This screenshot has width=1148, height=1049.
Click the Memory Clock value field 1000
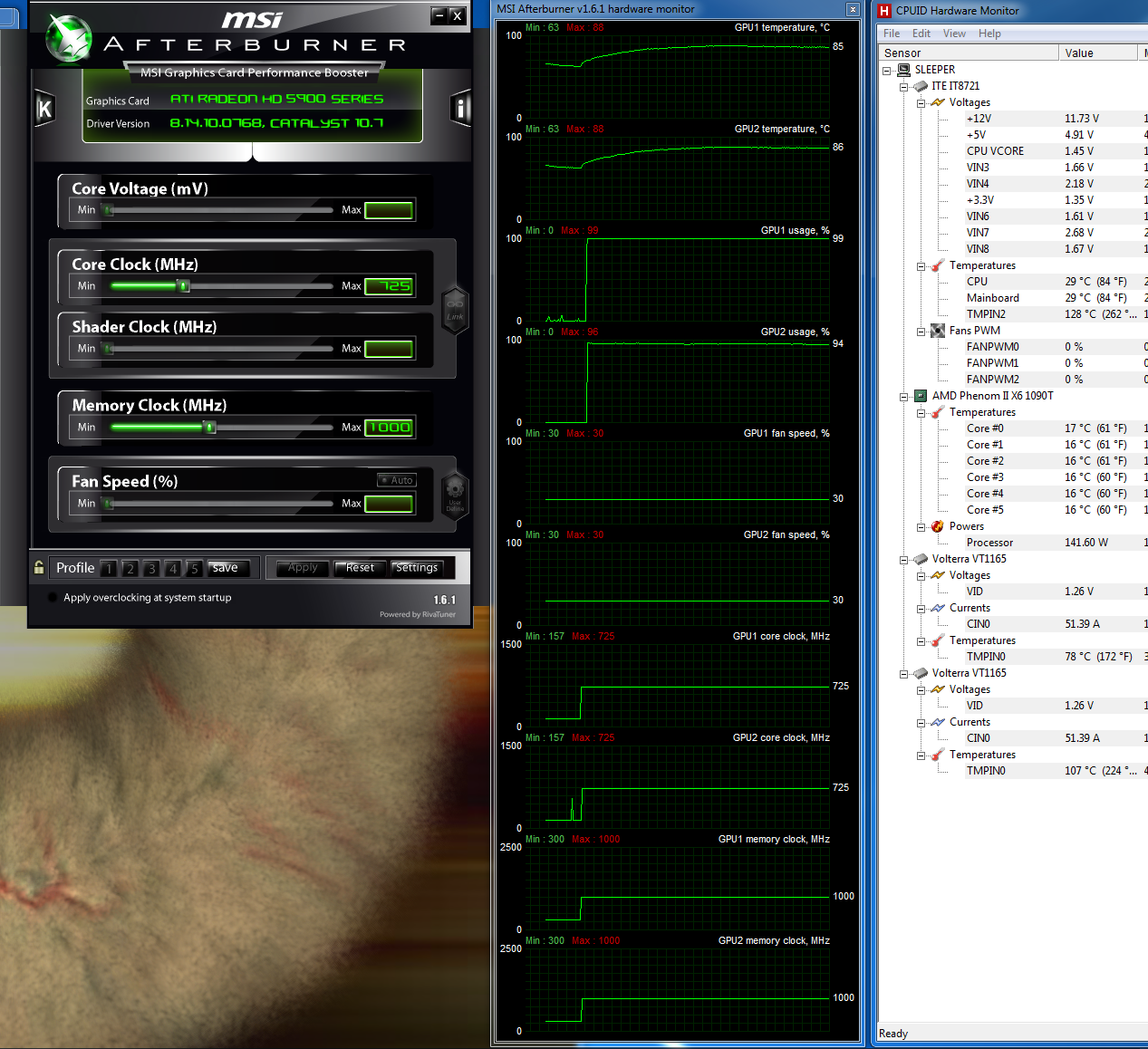(x=390, y=428)
